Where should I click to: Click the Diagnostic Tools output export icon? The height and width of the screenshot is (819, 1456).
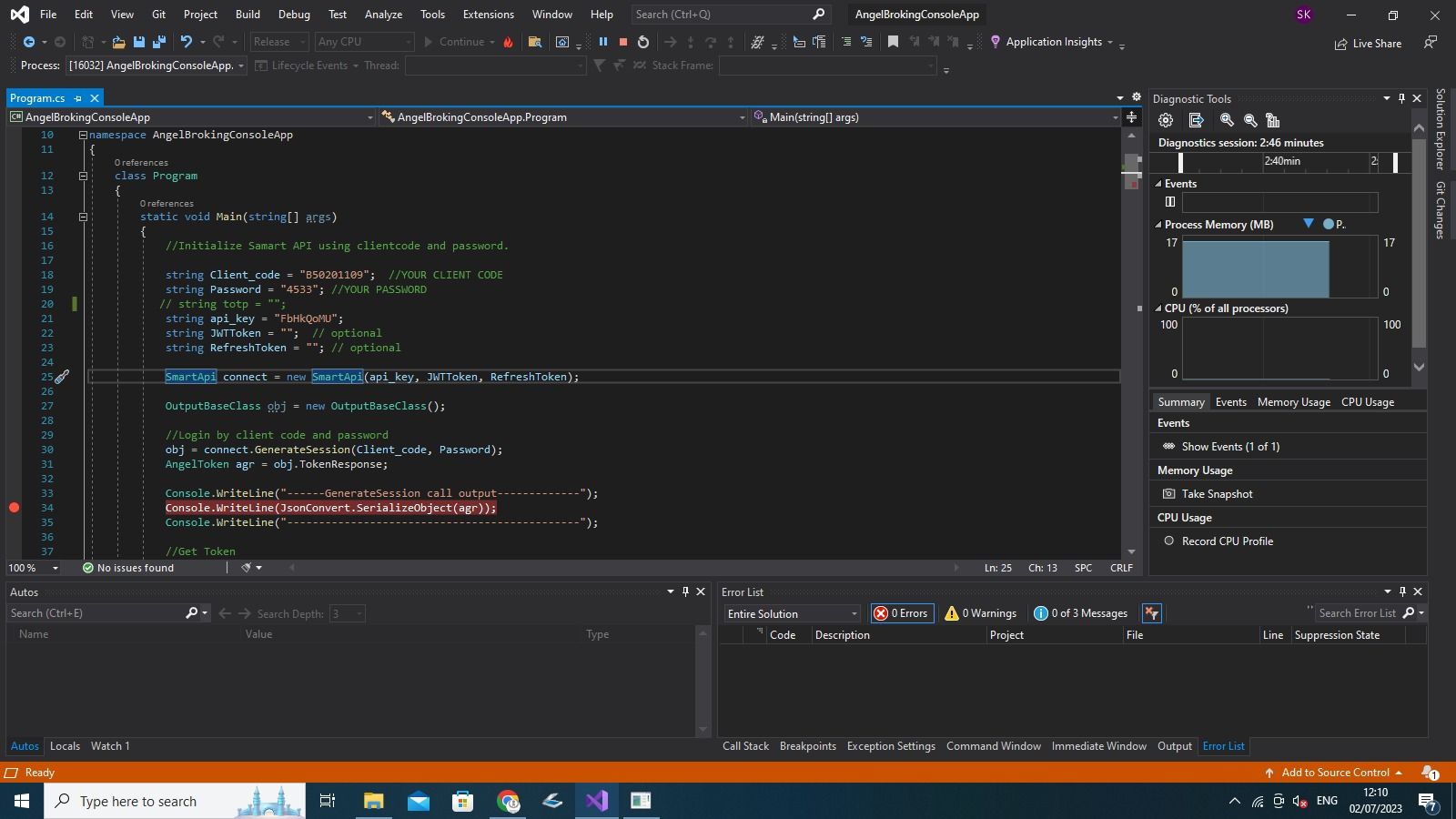[x=1197, y=120]
